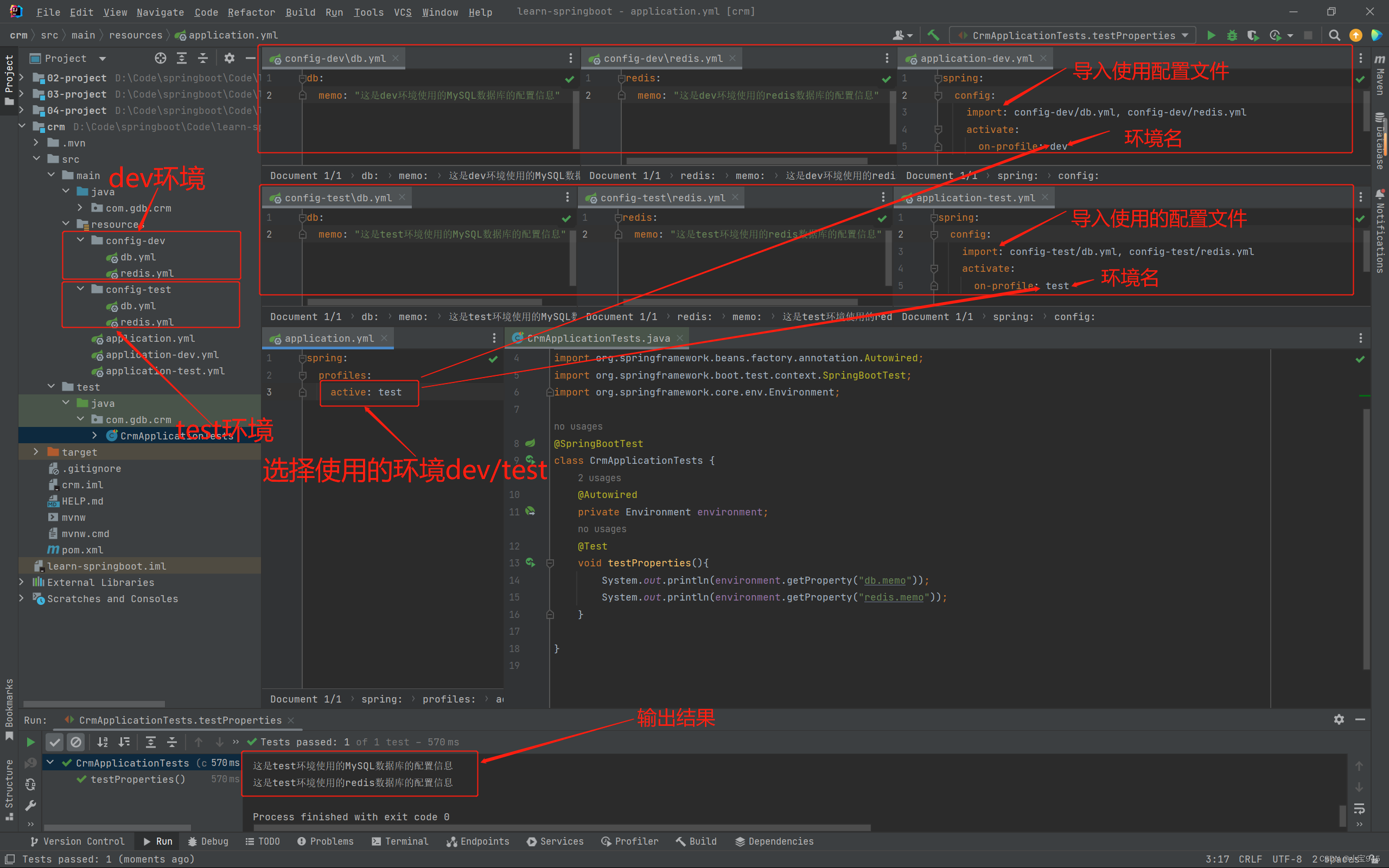The height and width of the screenshot is (868, 1389).
Task: Open Project panel gear options
Action: [230, 58]
